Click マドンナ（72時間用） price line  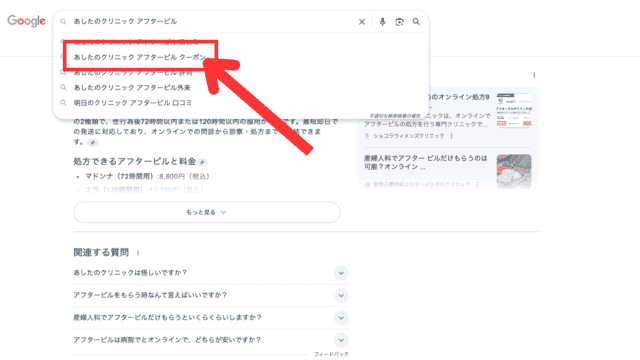coord(147,176)
